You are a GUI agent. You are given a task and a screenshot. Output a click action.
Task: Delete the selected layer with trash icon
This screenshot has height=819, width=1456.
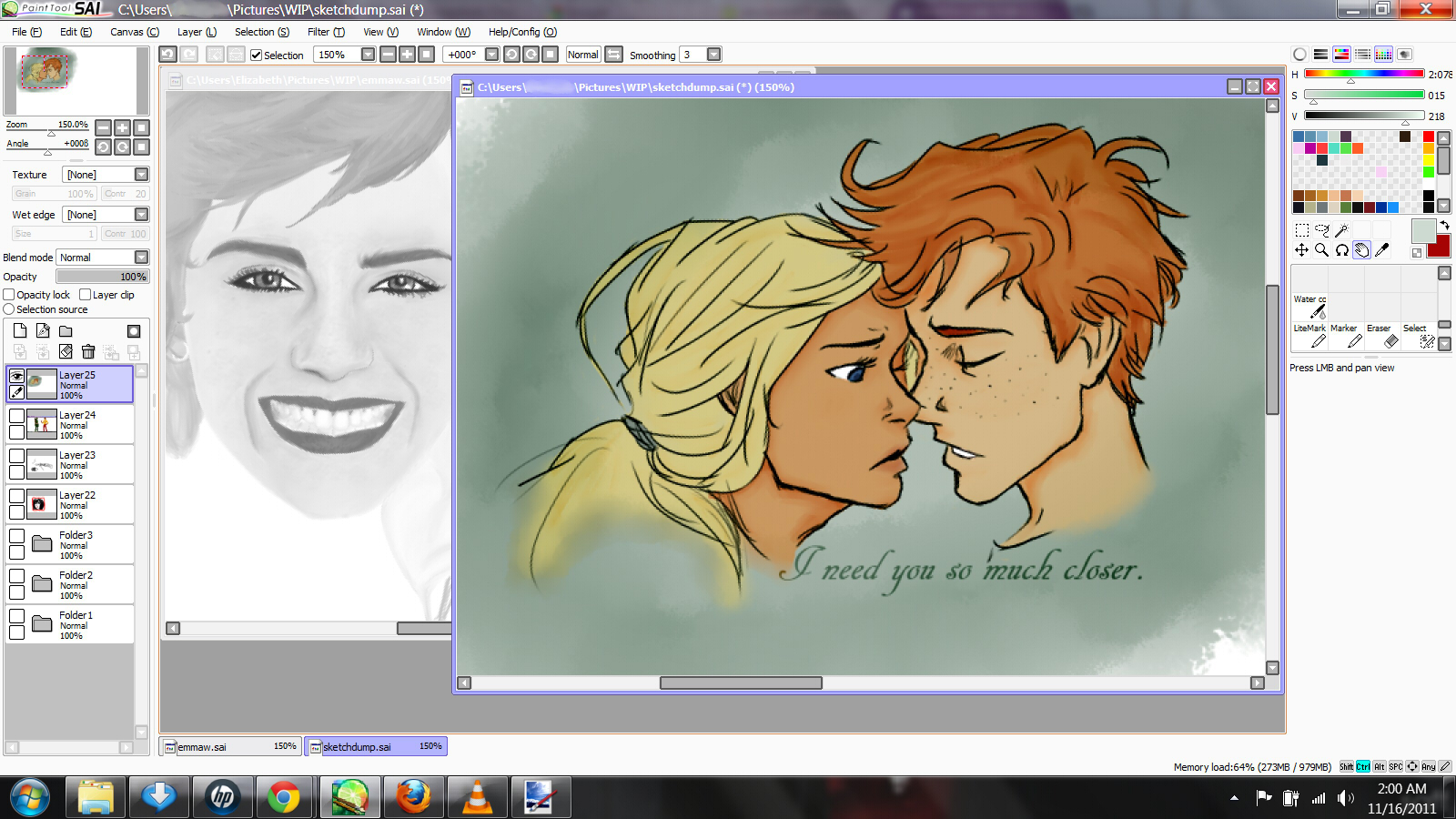[88, 351]
